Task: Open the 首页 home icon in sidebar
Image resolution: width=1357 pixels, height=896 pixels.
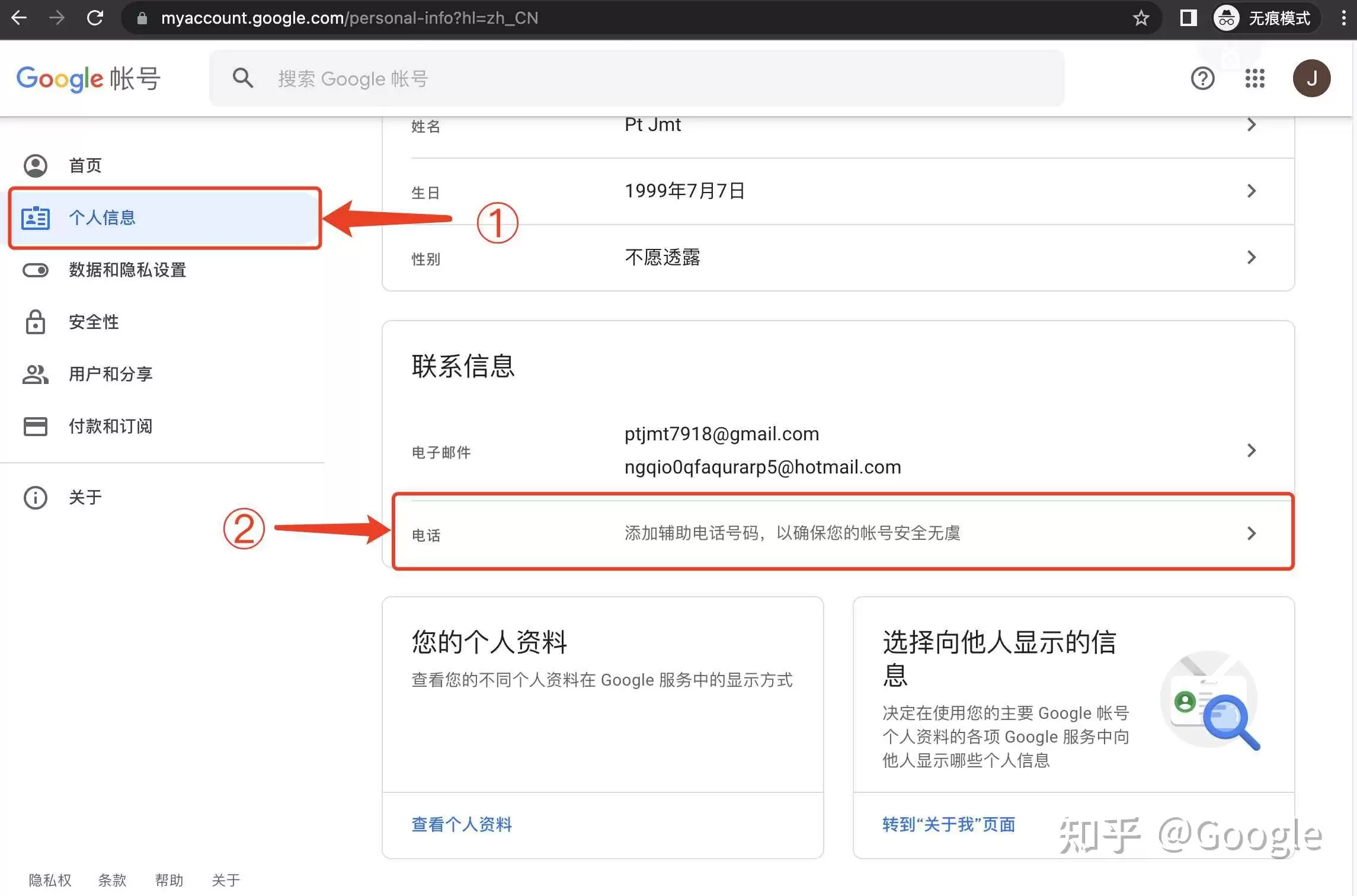Action: 35,165
